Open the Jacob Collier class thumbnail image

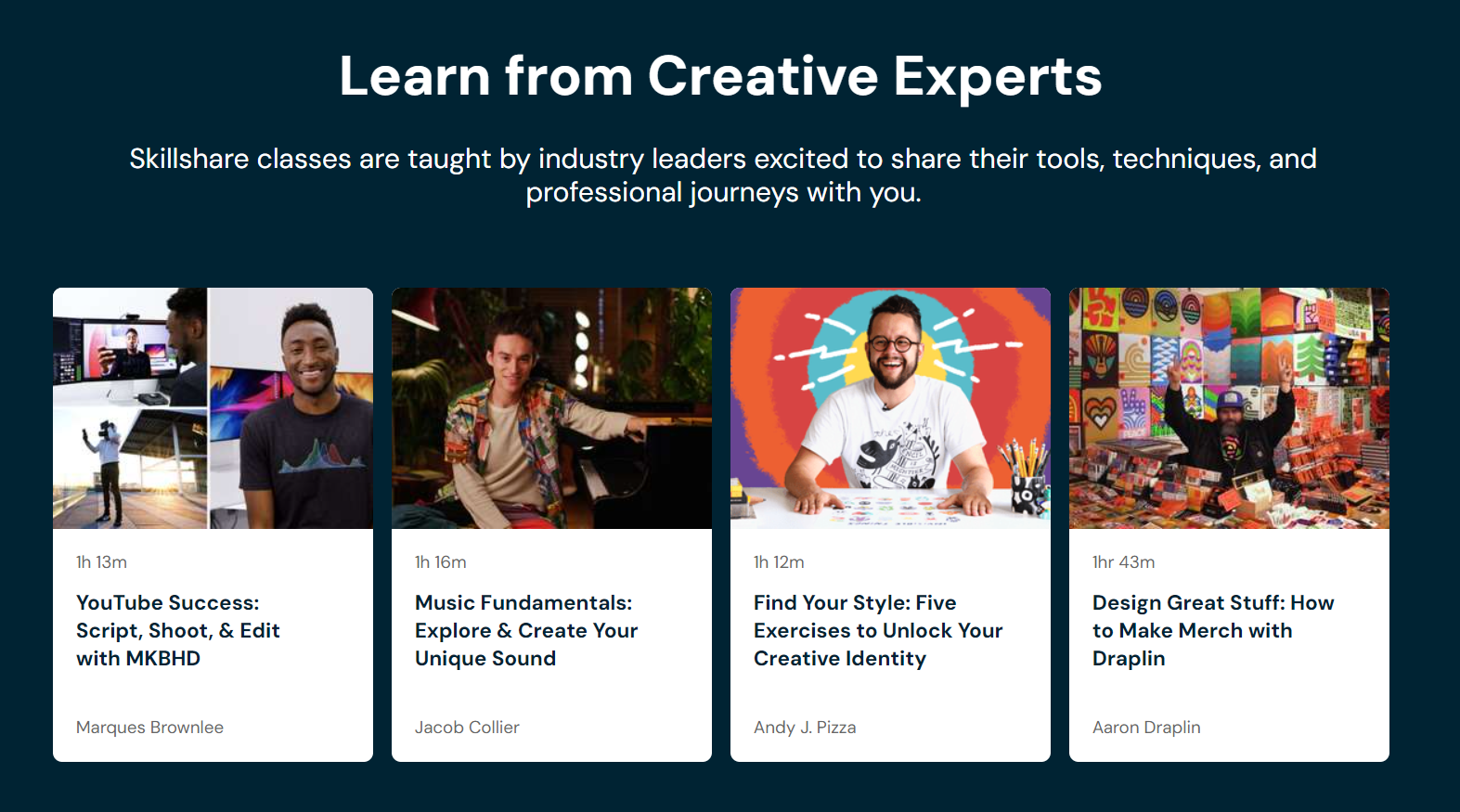(551, 408)
